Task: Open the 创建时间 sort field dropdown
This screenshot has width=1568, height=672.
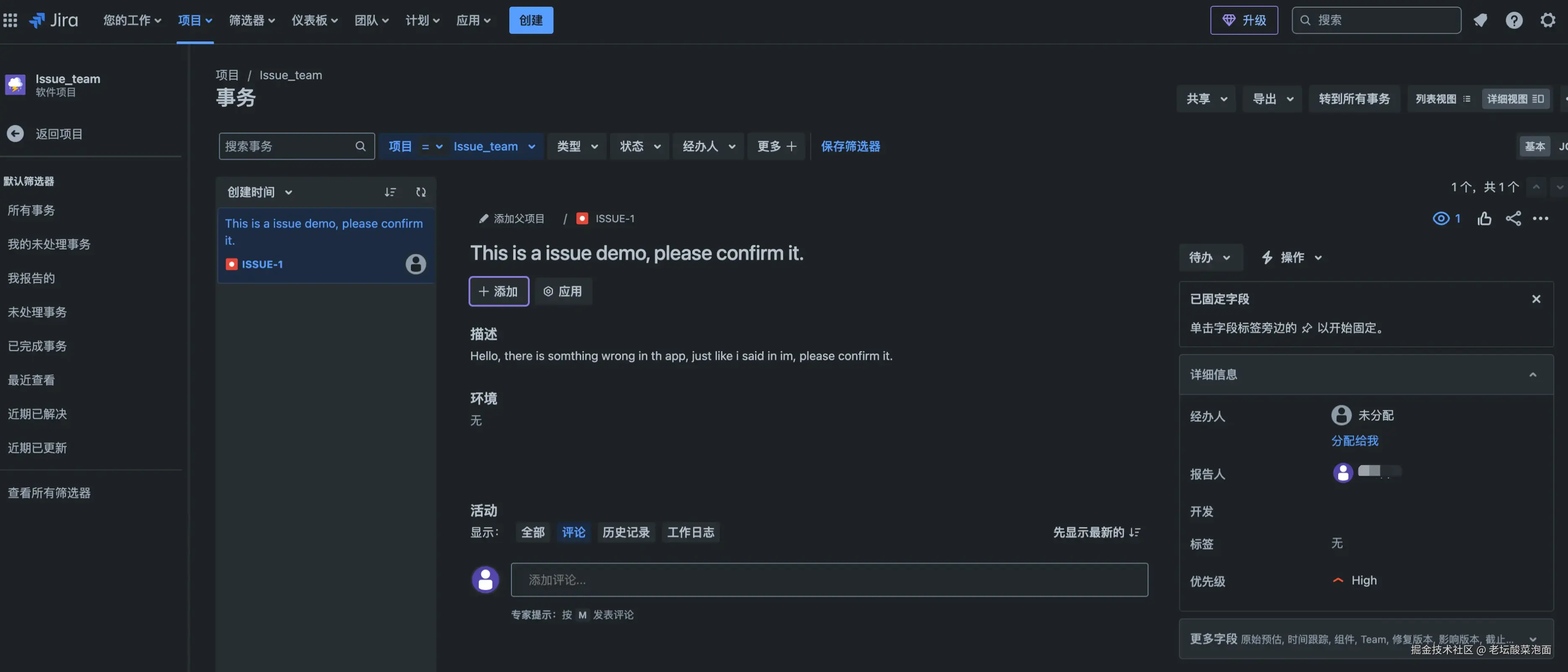Action: [259, 192]
